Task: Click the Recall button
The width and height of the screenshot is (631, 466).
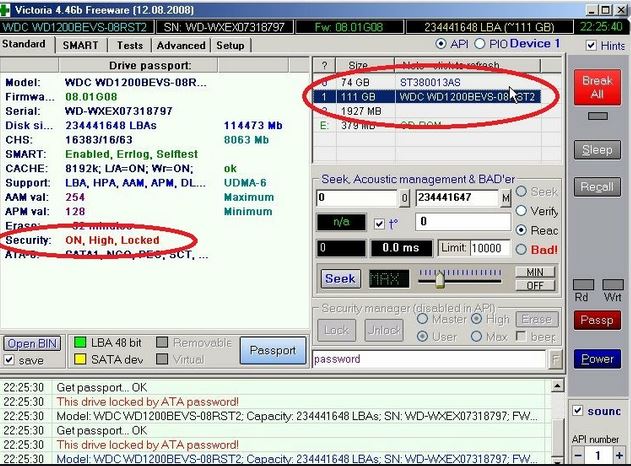Action: pos(597,187)
